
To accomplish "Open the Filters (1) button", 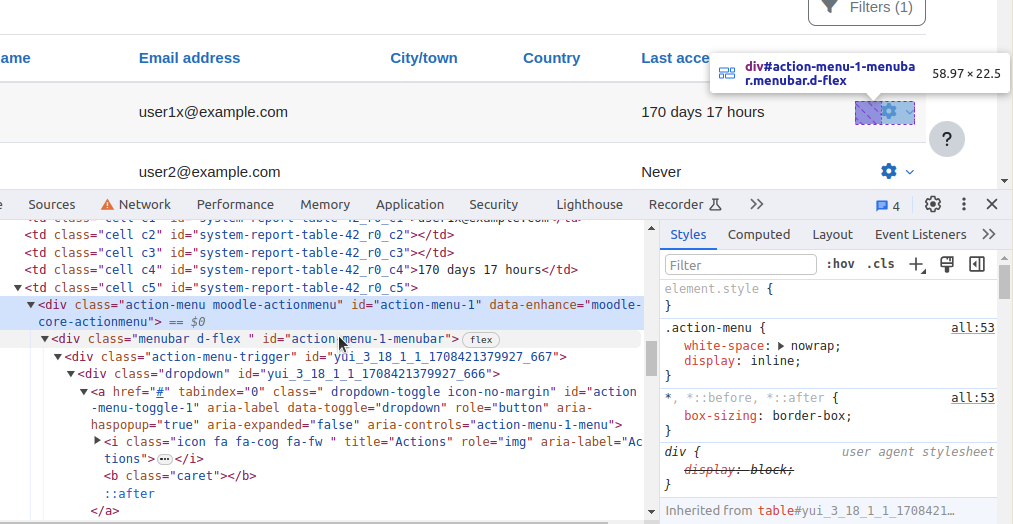I will coord(866,8).
